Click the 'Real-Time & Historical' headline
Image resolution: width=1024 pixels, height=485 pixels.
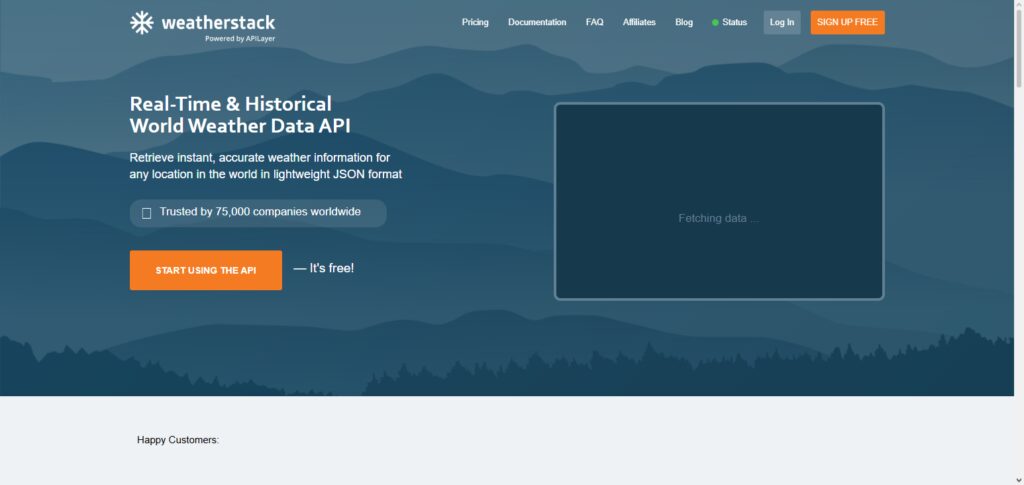coord(231,104)
